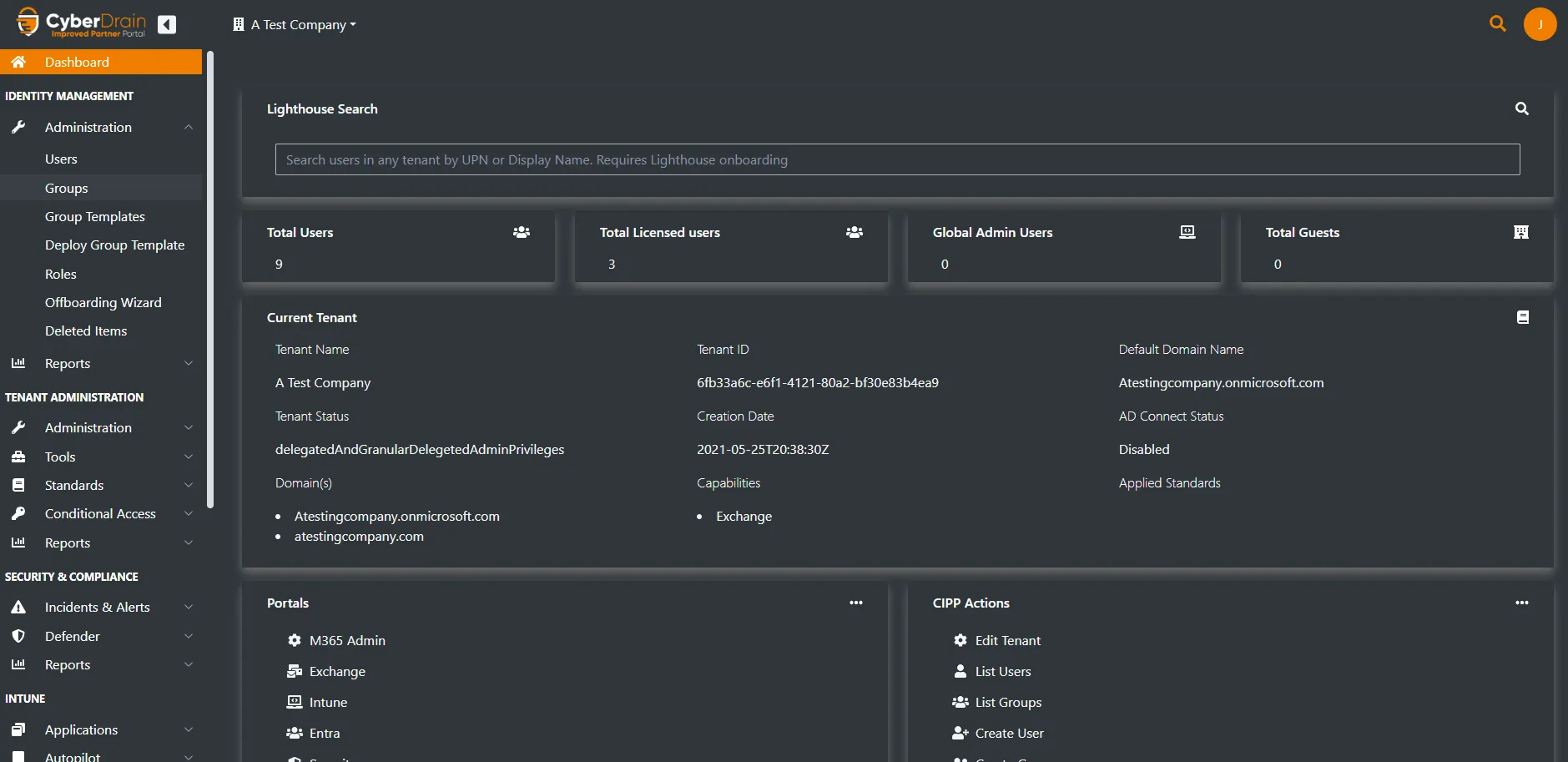Expand Conditional Access section

[x=101, y=514]
